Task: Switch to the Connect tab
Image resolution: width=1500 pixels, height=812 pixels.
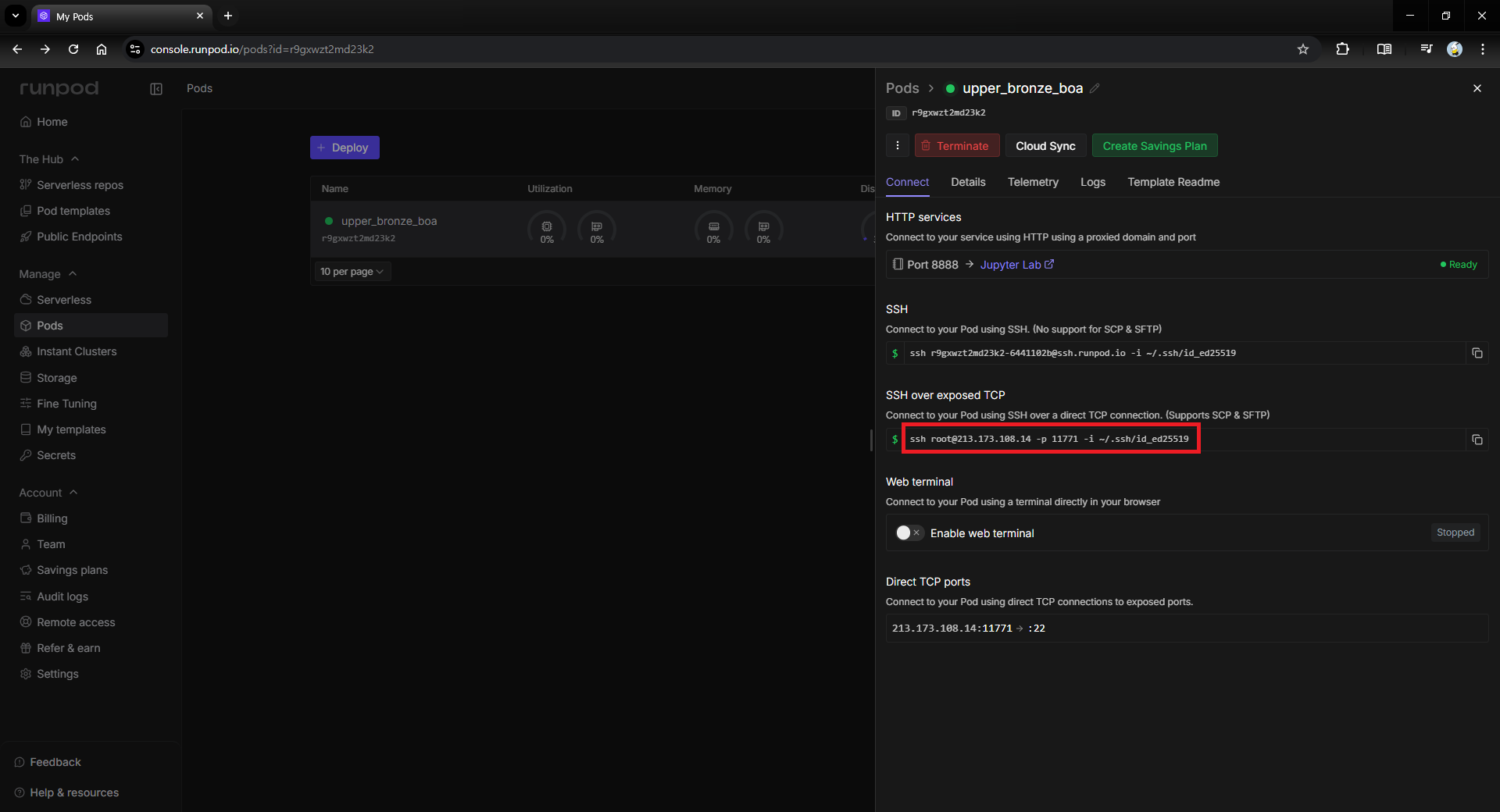Action: coord(907,182)
